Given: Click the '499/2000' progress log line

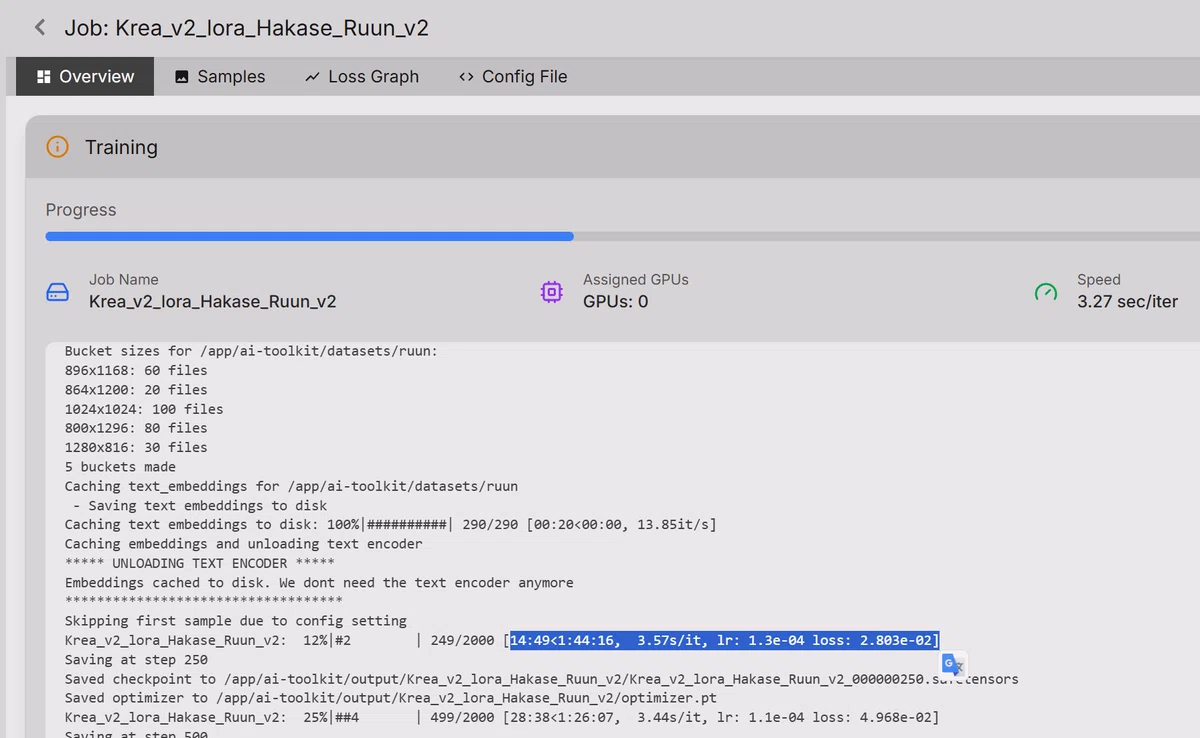Looking at the screenshot, I should [502, 717].
